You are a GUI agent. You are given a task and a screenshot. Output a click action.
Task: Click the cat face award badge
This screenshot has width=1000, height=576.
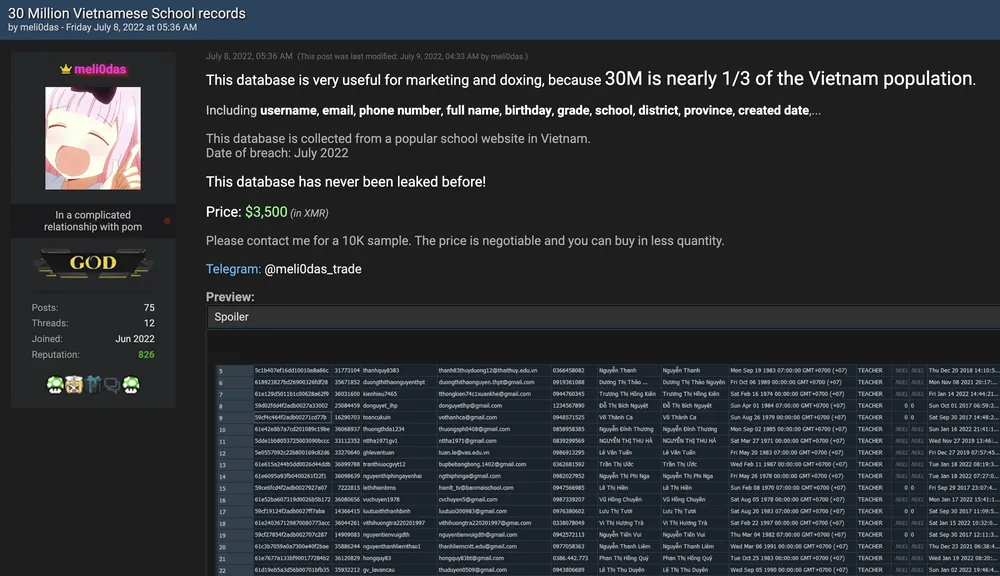74,384
